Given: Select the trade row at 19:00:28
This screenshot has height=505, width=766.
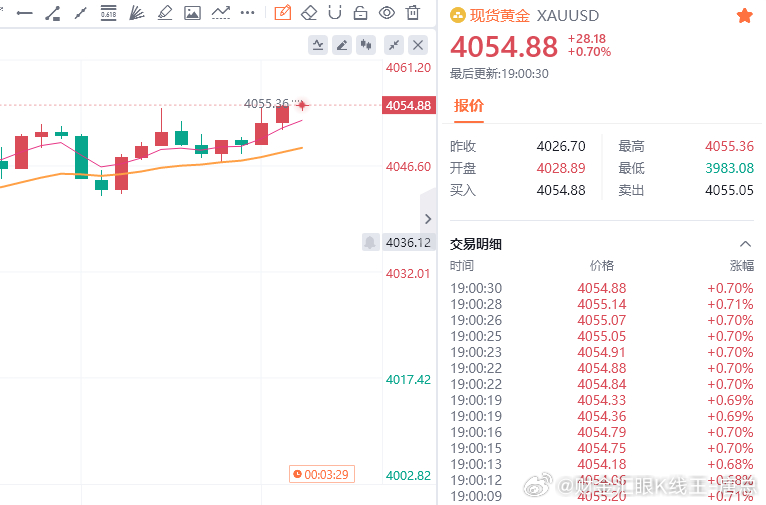Looking at the screenshot, I should click(x=602, y=304).
